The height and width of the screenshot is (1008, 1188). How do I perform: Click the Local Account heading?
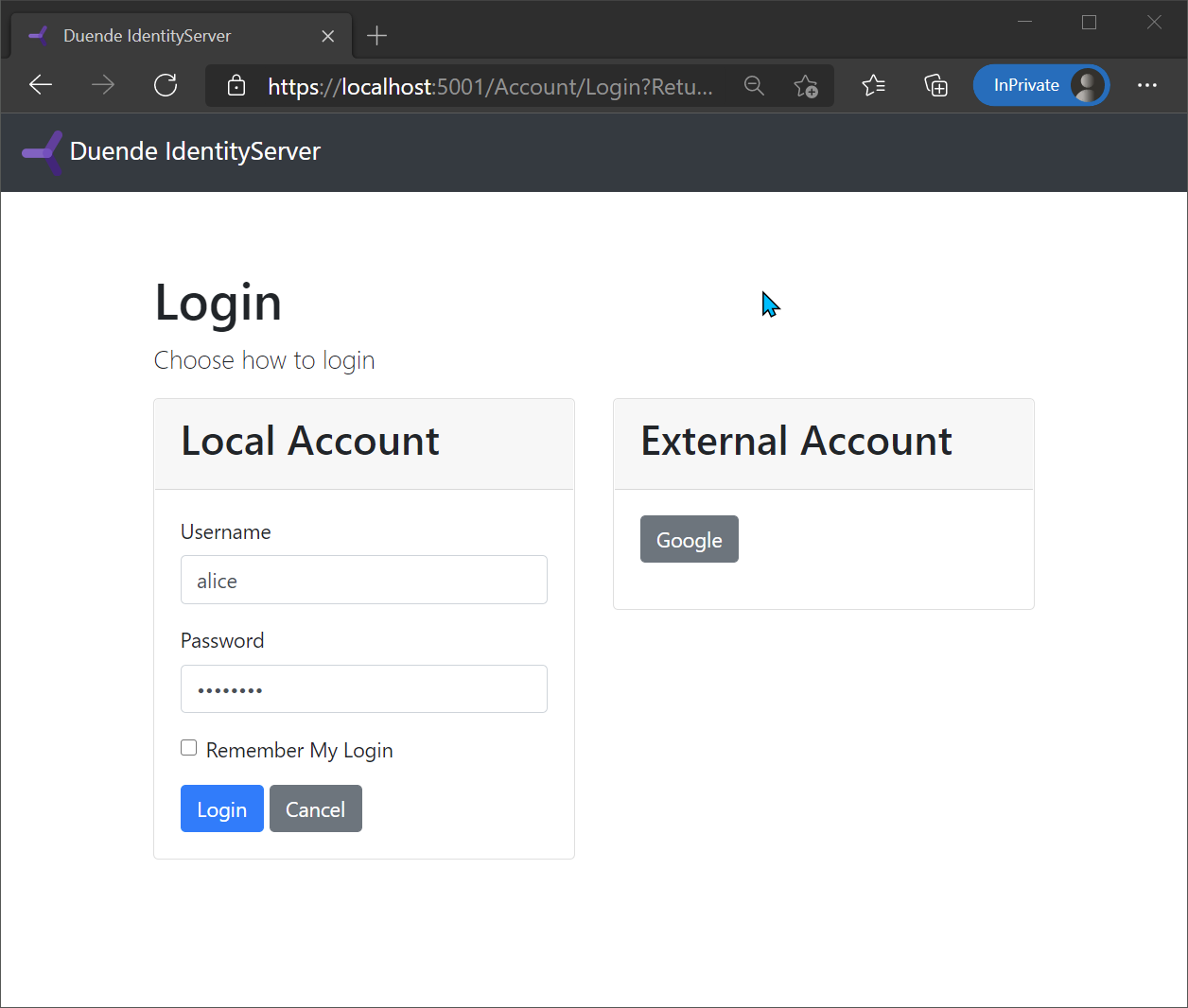[x=310, y=441]
